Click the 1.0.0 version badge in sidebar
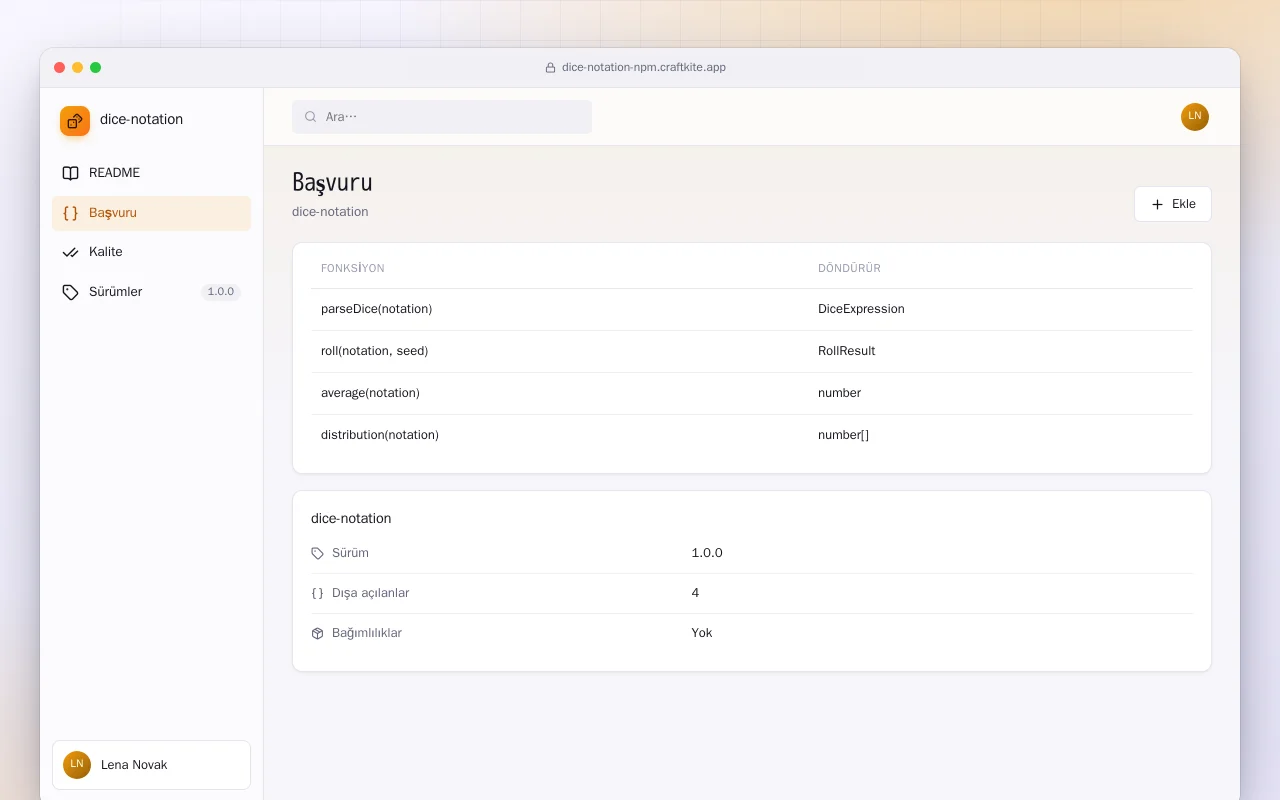 click(x=221, y=292)
